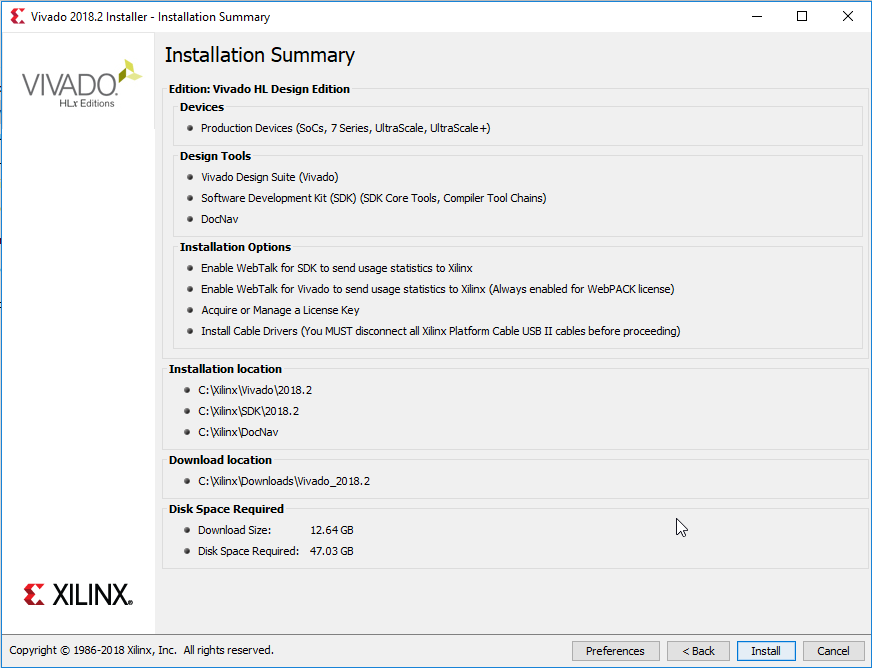Select the Installation Summary heading

click(260, 55)
